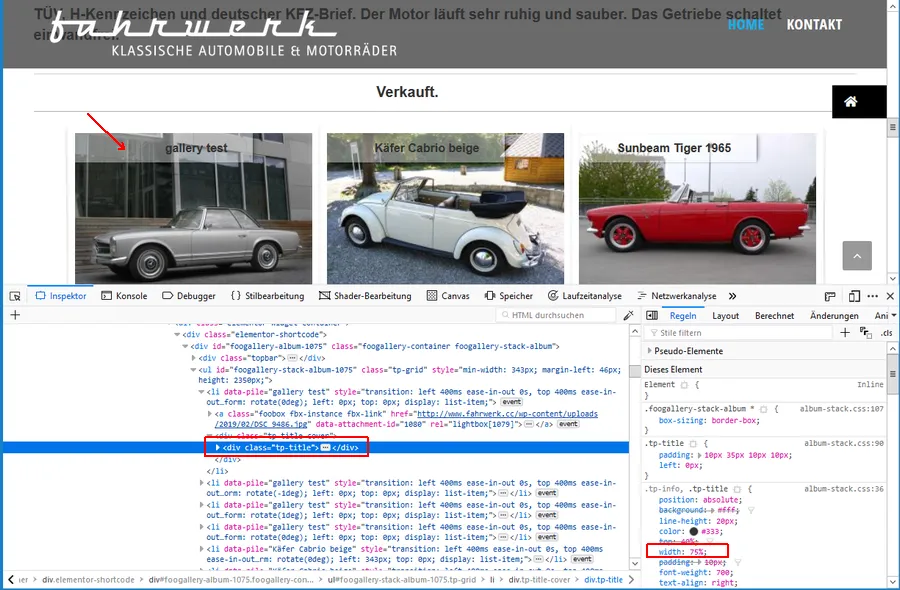Click the HTML durchsuchen search field
Screen dimensions: 900x590
(x=556, y=315)
